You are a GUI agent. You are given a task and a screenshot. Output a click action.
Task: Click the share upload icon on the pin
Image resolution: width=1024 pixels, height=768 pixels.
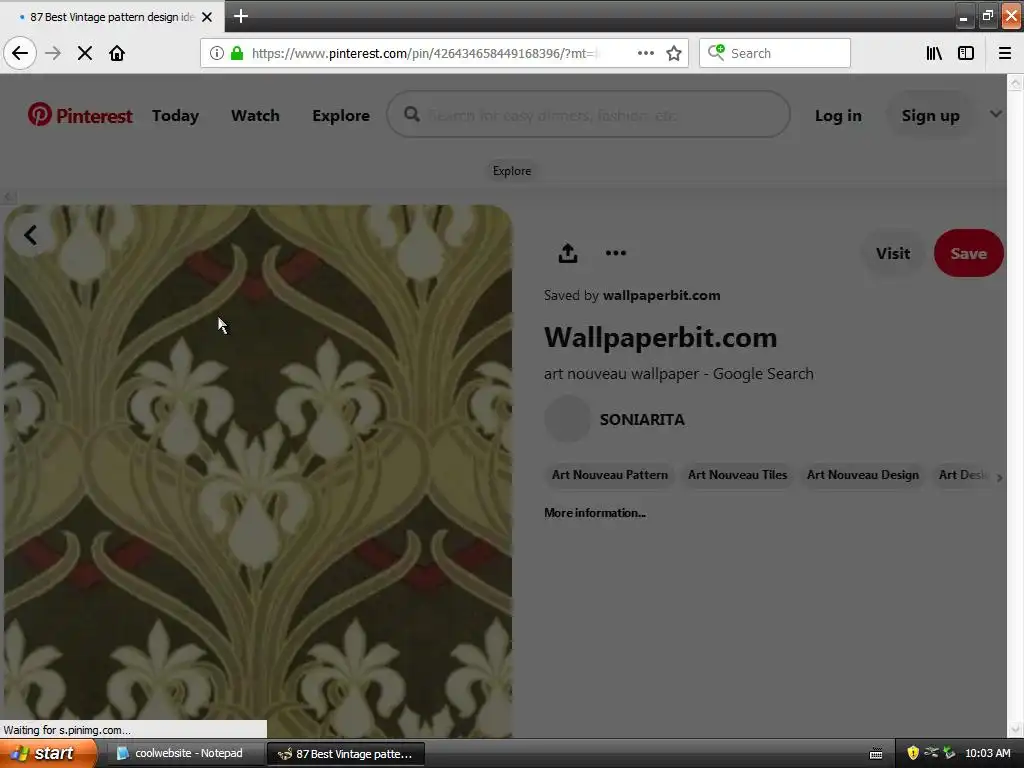click(568, 253)
